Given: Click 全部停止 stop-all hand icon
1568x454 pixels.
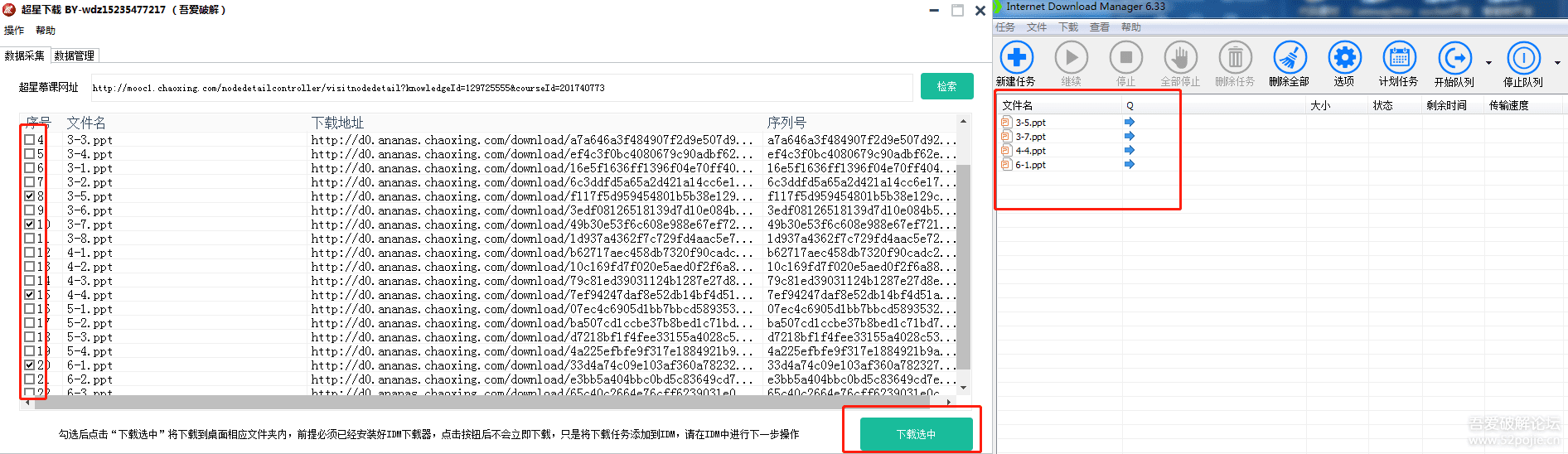Looking at the screenshot, I should (1180, 57).
